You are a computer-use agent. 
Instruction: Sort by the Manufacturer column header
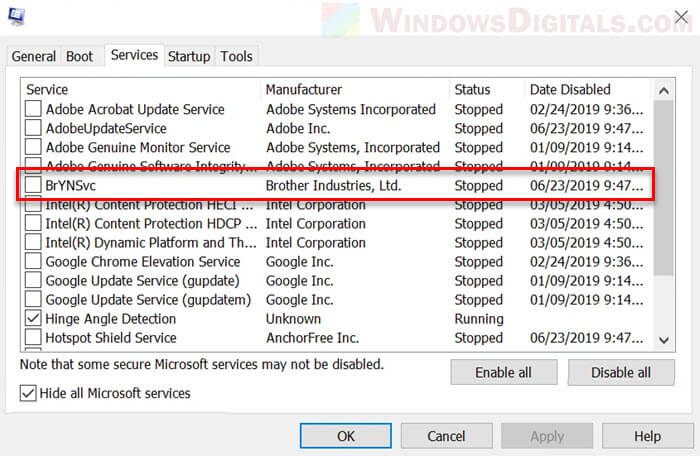353,90
